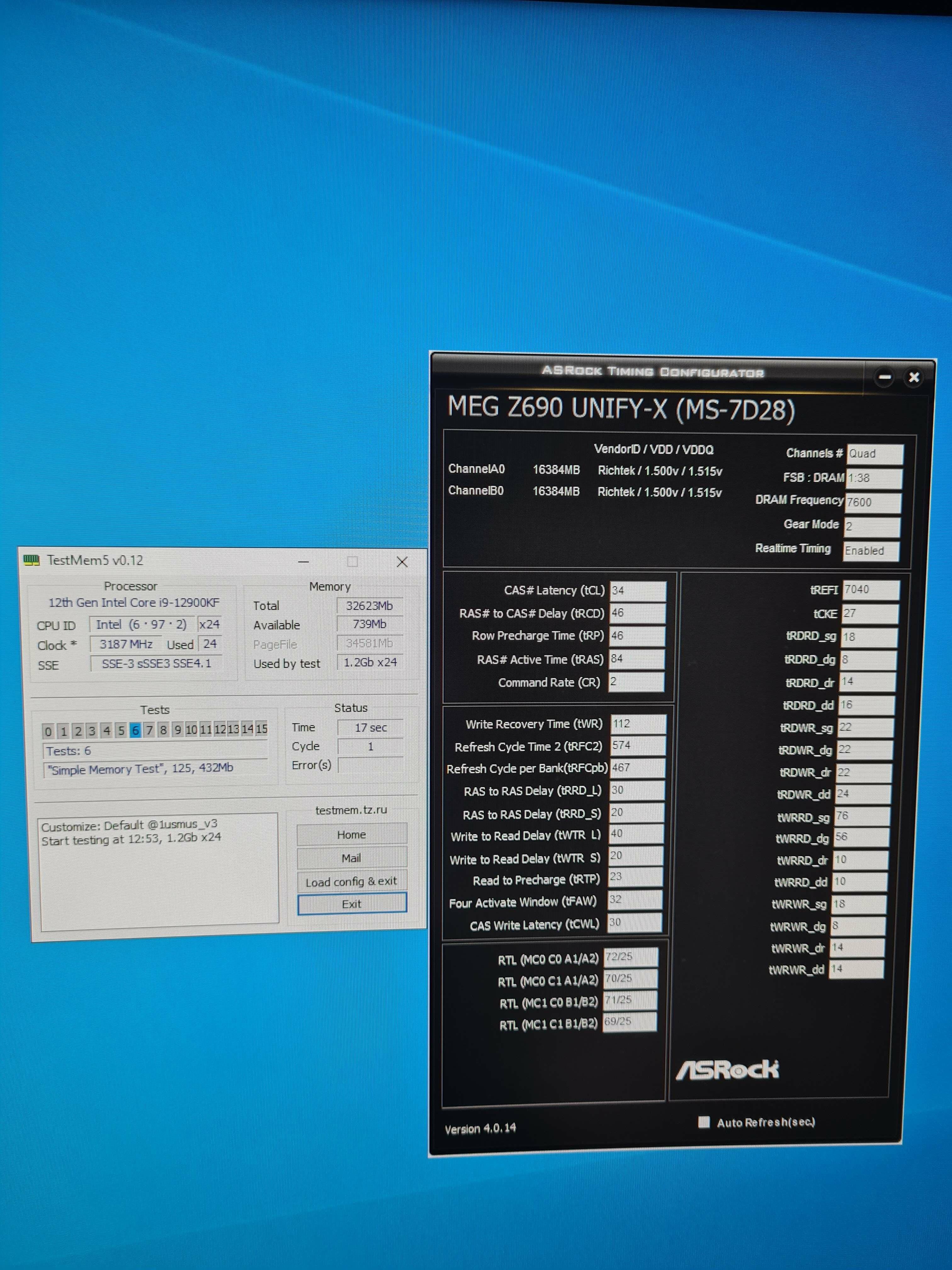The image size is (952, 1270).
Task: Click the TestMem5 memory chip title icon
Action: (31, 560)
